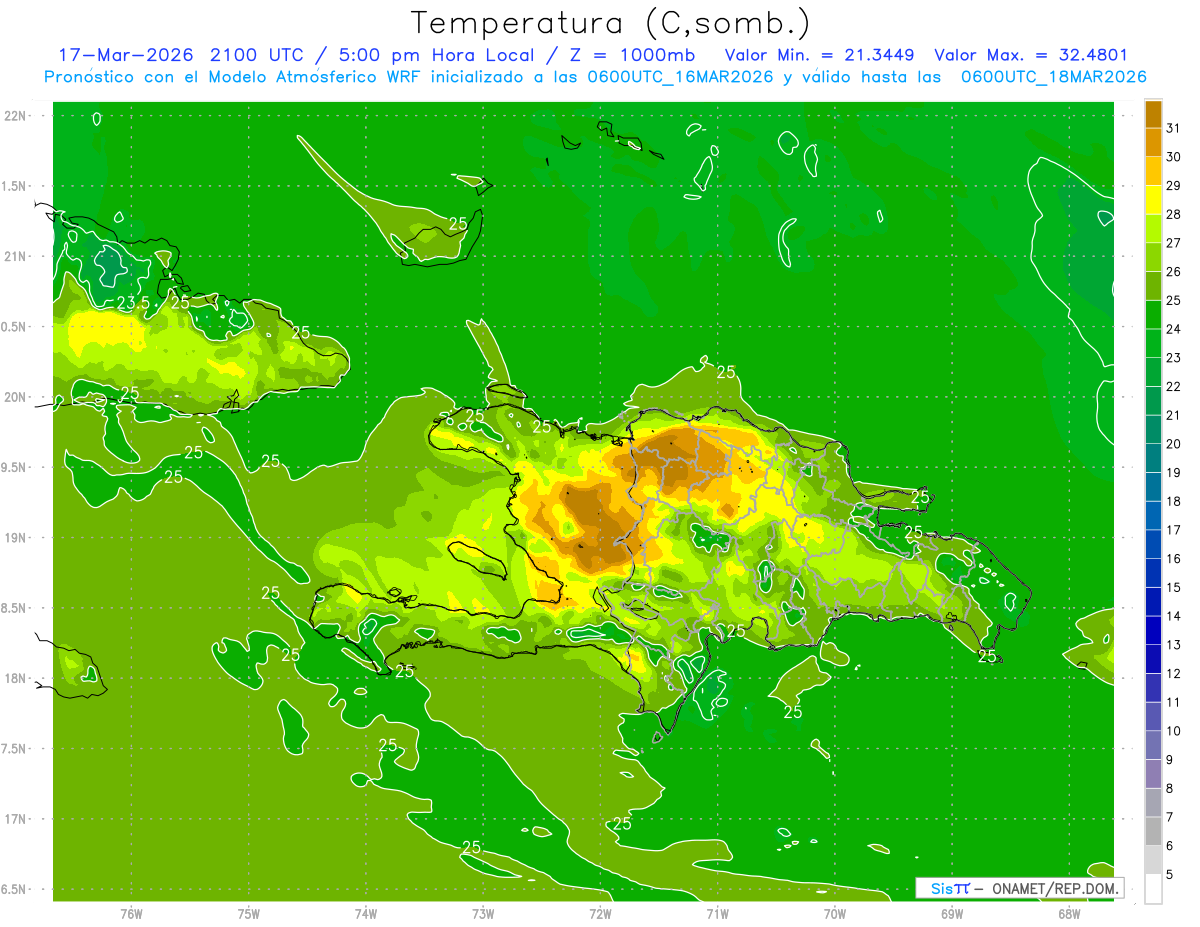
Task: Click 'Valor Max. = 32.4801'
Action: click(1031, 55)
